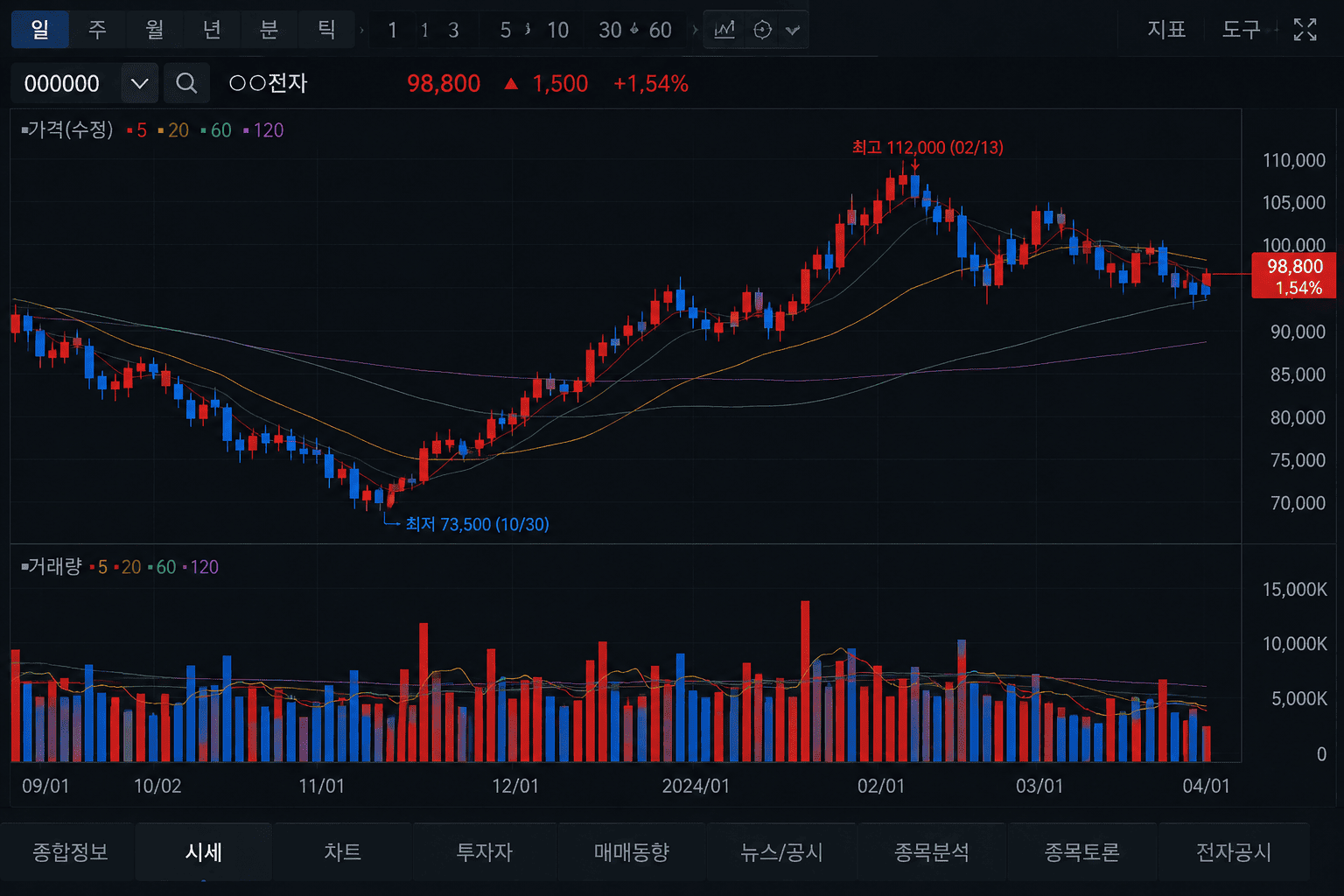1344x896 pixels.
Task: Click the purple 120 price MA legend
Action: coord(264,130)
